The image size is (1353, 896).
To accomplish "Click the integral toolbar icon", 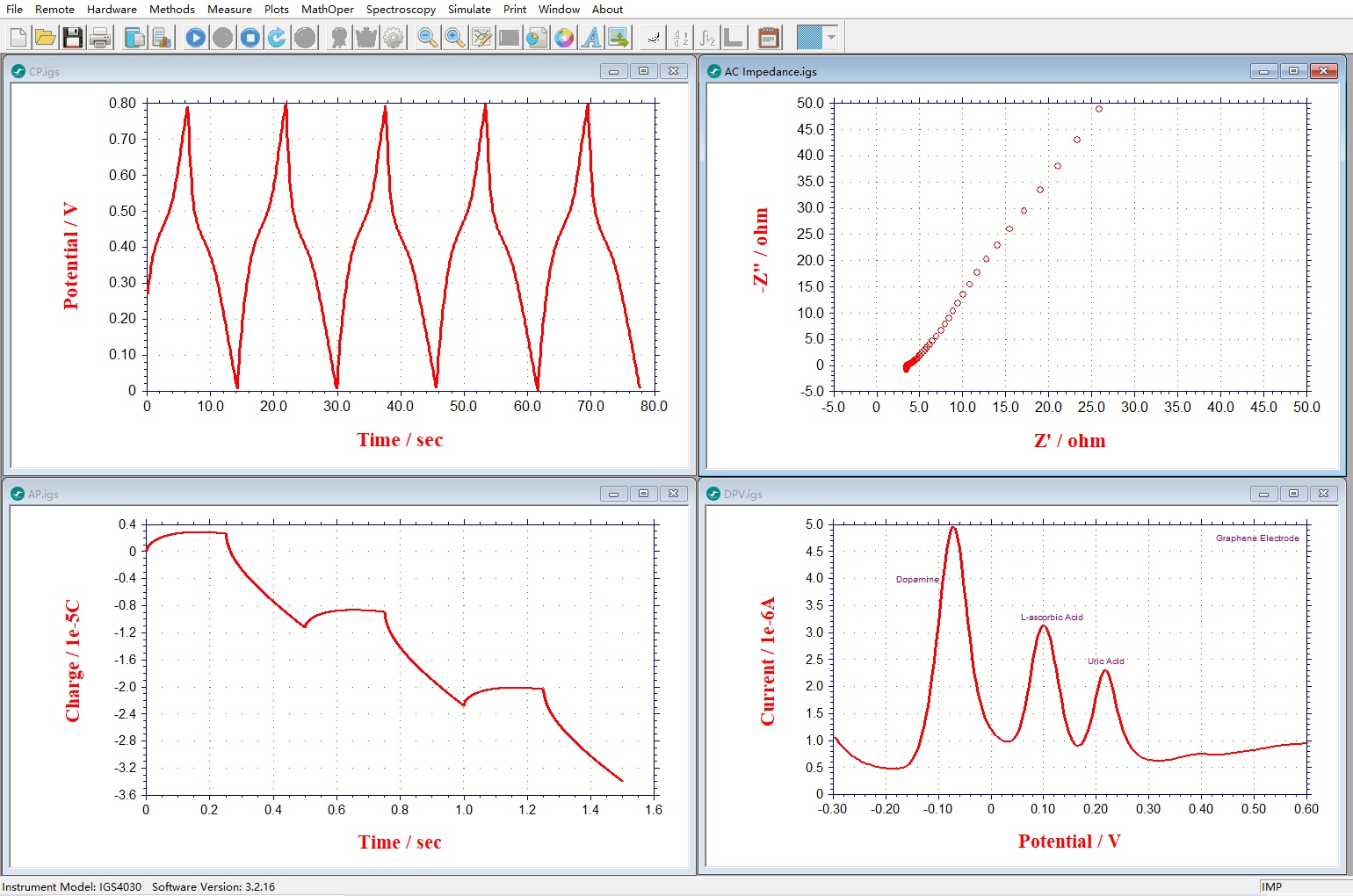I will 707,38.
